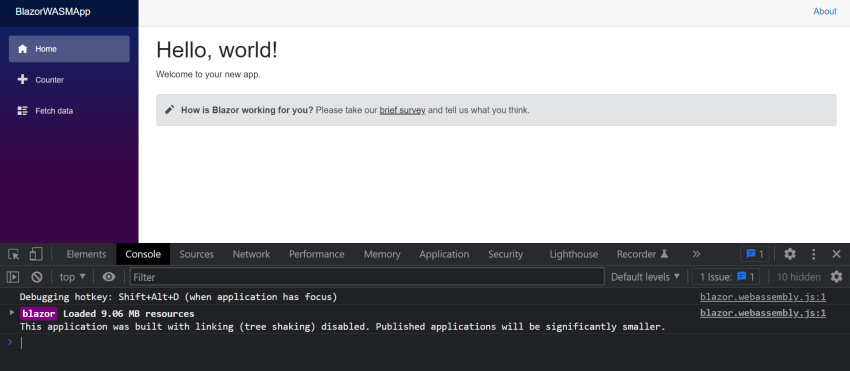Click the About link

pyautogui.click(x=825, y=11)
